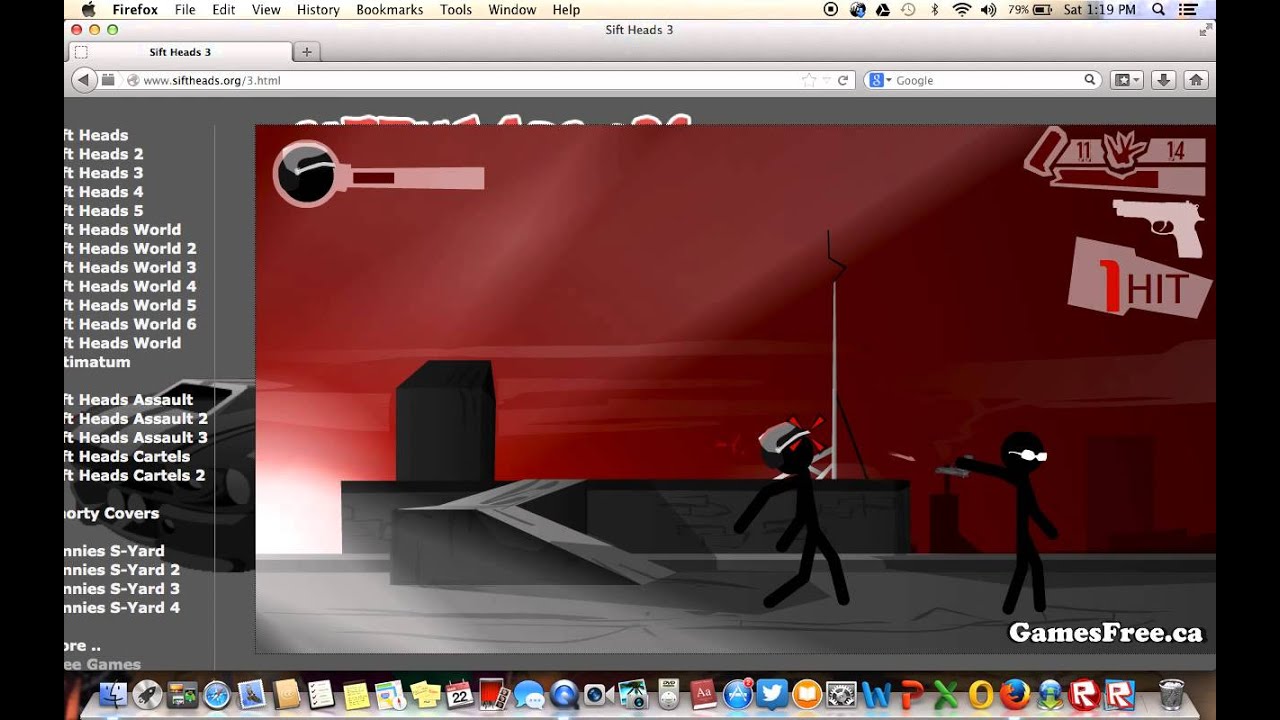Open the Firefox application menu
Viewport: 1280px width, 720px height.
pos(135,9)
